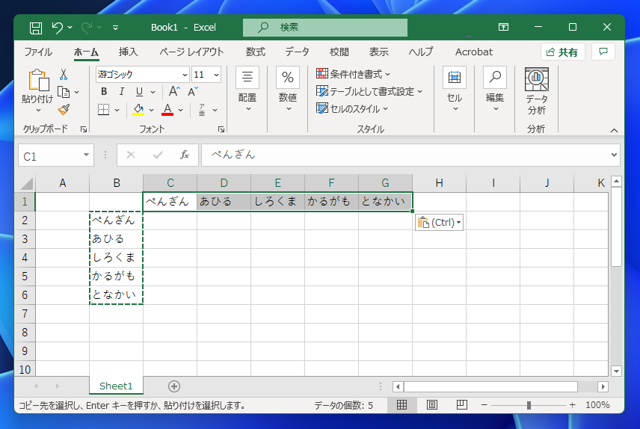Screen dimensions: 640x429
Task: Click the Select All corner triangle
Action: [x=26, y=183]
